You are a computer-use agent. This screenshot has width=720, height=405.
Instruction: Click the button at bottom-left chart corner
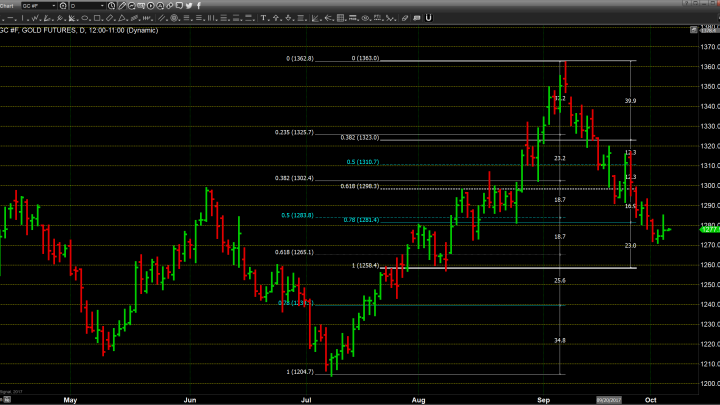[7, 399]
